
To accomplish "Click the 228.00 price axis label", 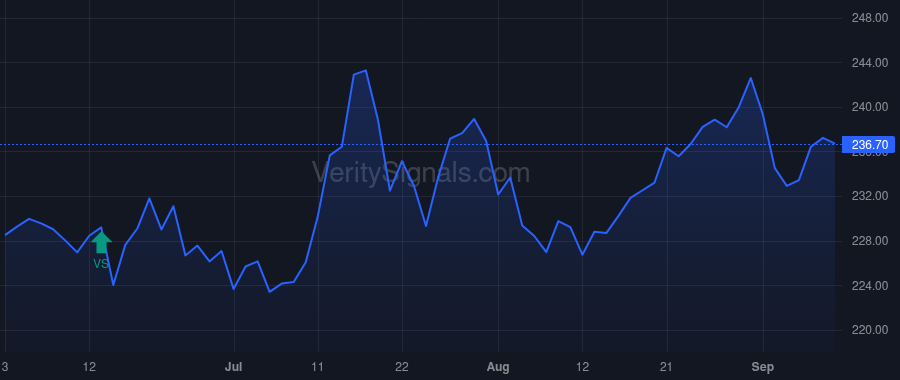I will (869, 241).
